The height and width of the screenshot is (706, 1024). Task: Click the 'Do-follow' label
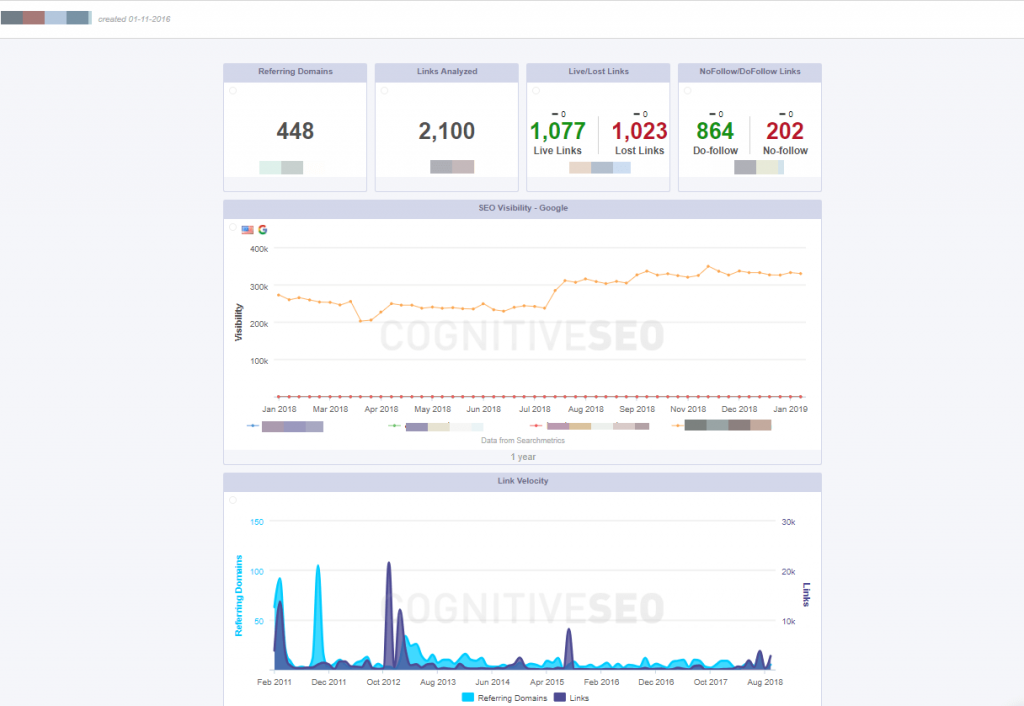[715, 151]
